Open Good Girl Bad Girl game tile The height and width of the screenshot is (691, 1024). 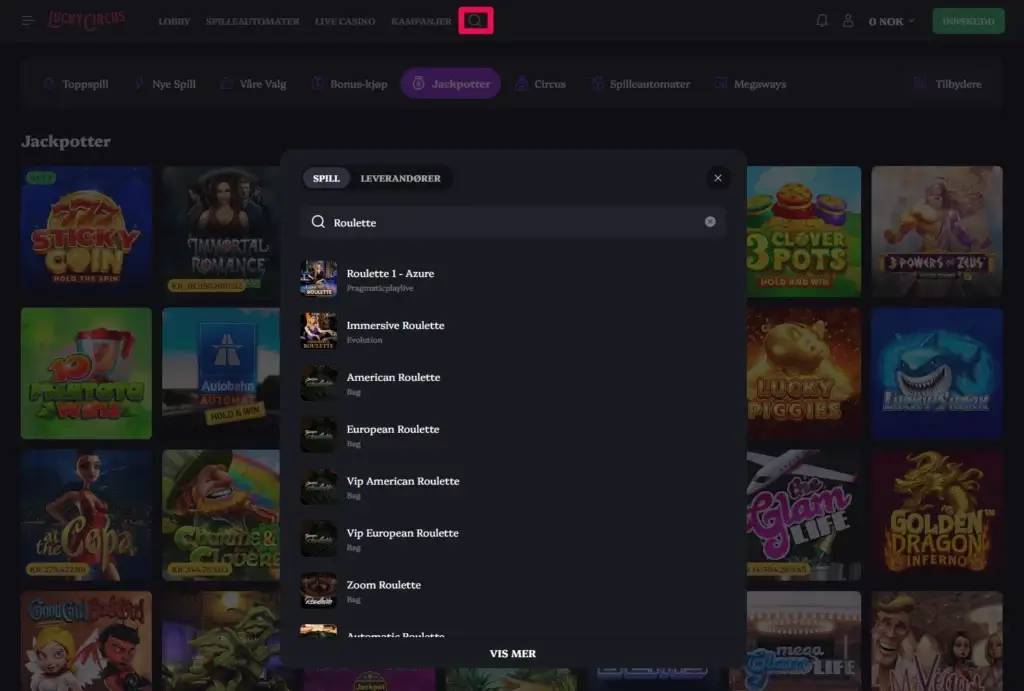86,641
